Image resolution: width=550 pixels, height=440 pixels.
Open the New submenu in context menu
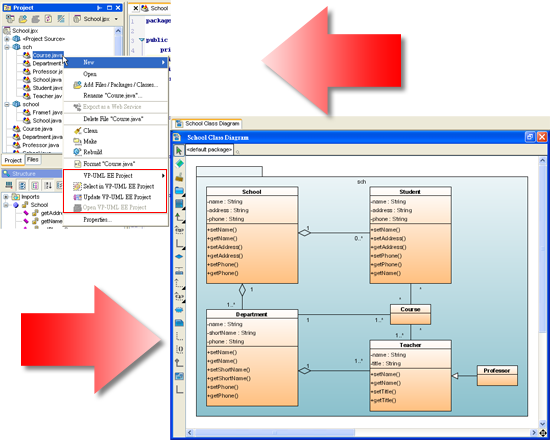pos(115,62)
